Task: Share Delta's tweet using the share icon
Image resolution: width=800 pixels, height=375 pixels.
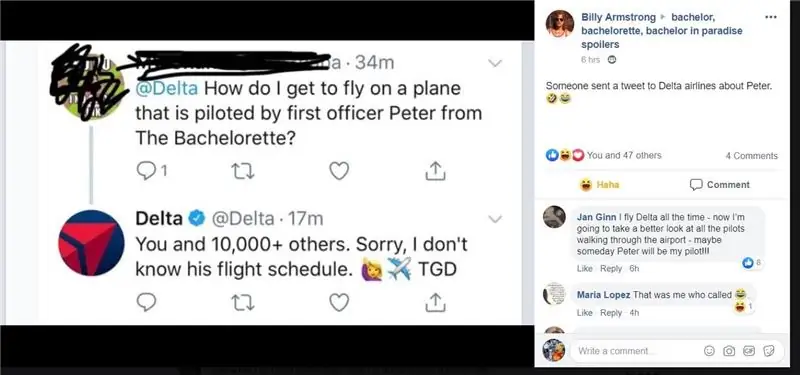Action: (435, 302)
